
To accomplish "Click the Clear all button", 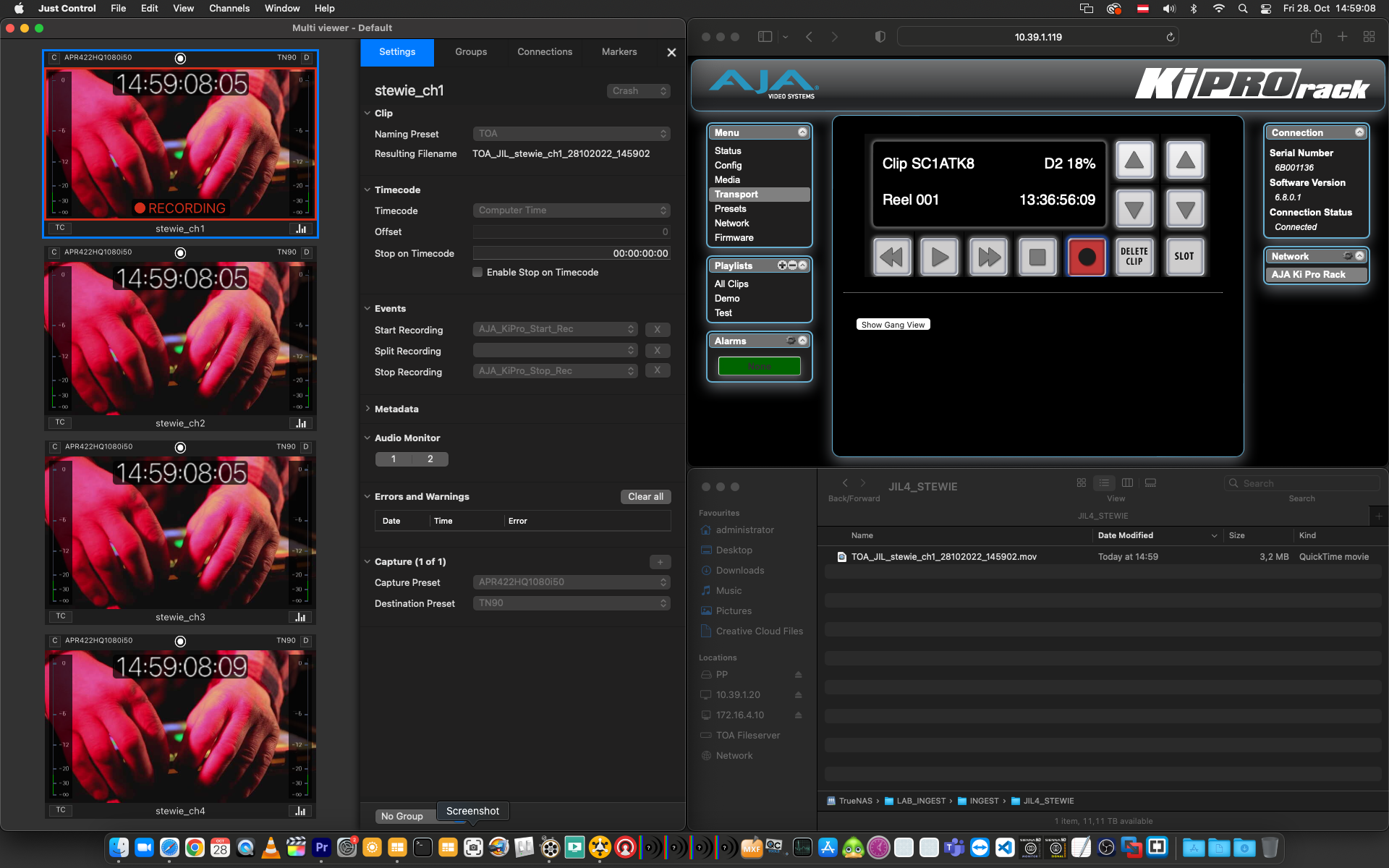I will pyautogui.click(x=645, y=497).
